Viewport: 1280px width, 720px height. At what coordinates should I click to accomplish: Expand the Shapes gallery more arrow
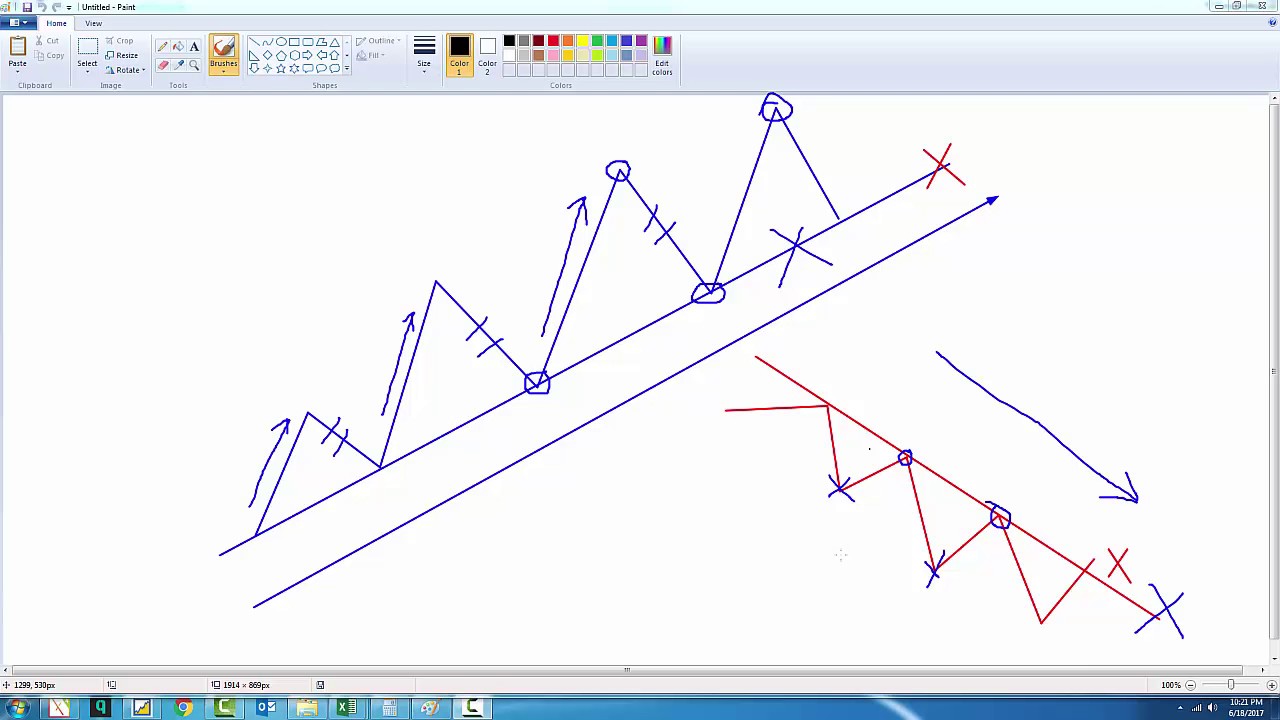347,68
